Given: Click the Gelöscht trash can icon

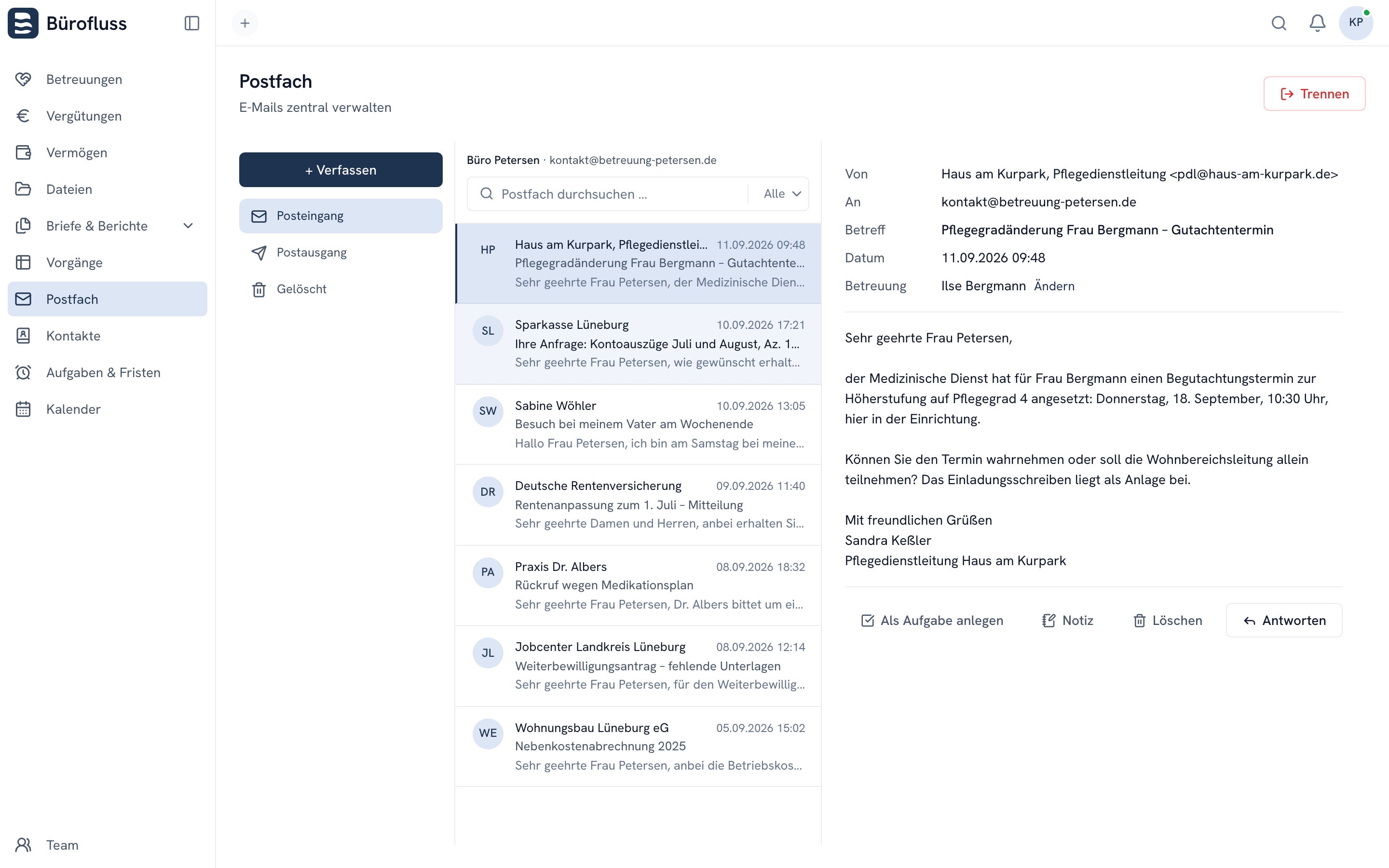Looking at the screenshot, I should [x=259, y=289].
